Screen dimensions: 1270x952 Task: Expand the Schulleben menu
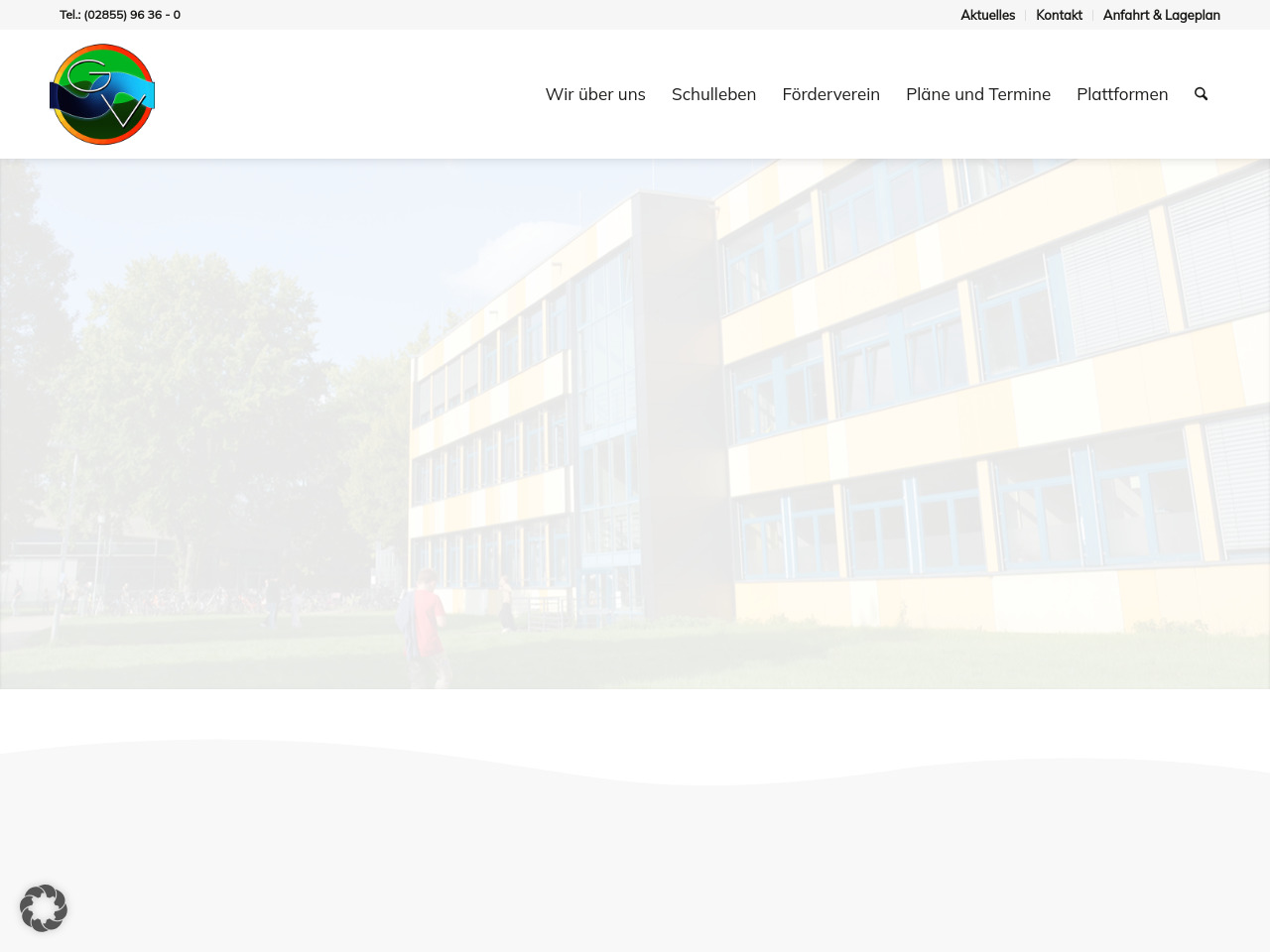coord(713,94)
